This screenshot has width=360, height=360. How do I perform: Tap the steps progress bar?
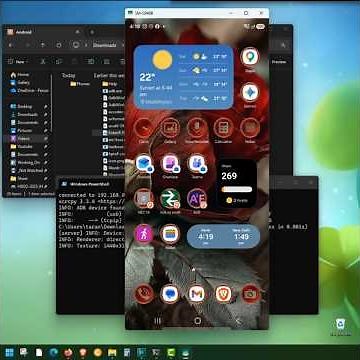pos(237,189)
